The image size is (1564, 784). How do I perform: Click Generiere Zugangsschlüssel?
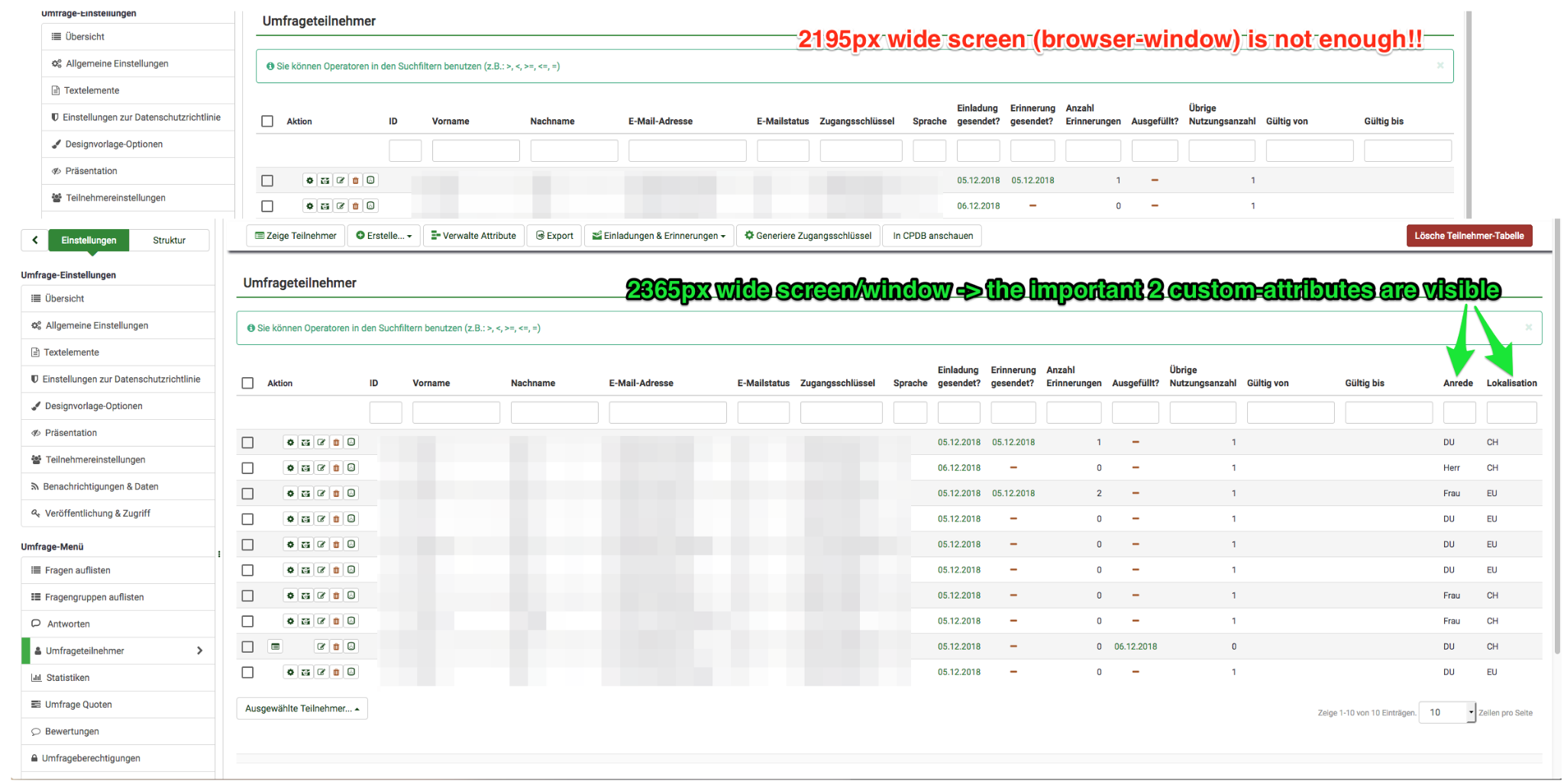pos(808,236)
